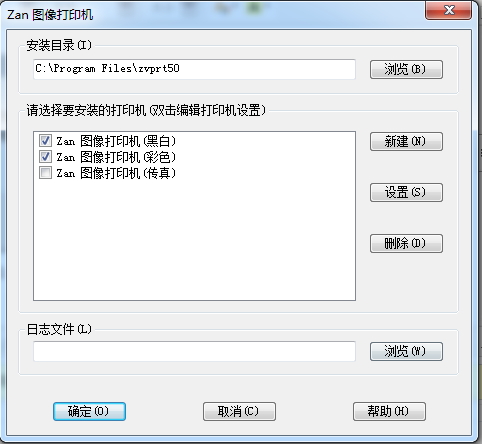This screenshot has height=444, width=482.
Task: Select the Zan 图像打印机 (彩色) list entry
Action: click(x=116, y=157)
